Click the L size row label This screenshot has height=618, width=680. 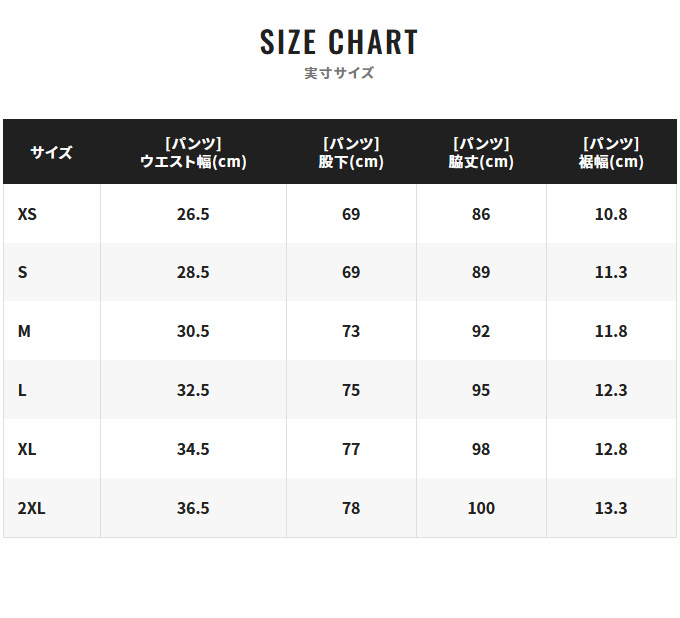pos(22,390)
